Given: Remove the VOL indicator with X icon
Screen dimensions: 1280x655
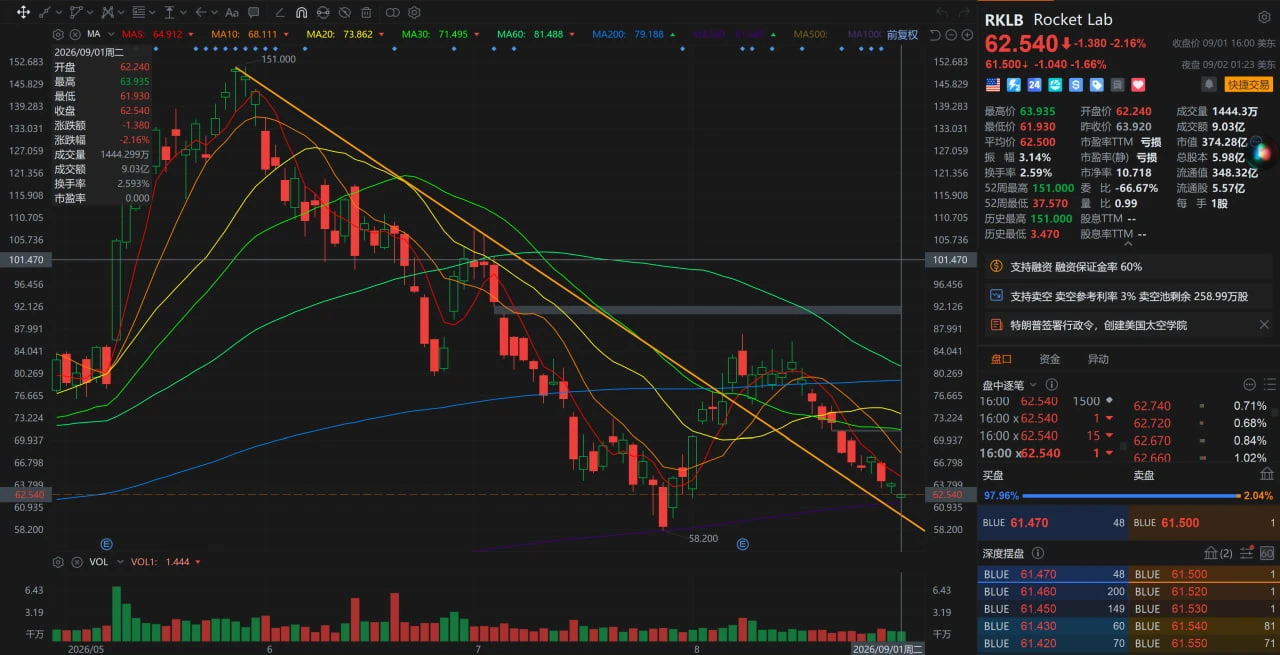Looking at the screenshot, I should (75, 562).
